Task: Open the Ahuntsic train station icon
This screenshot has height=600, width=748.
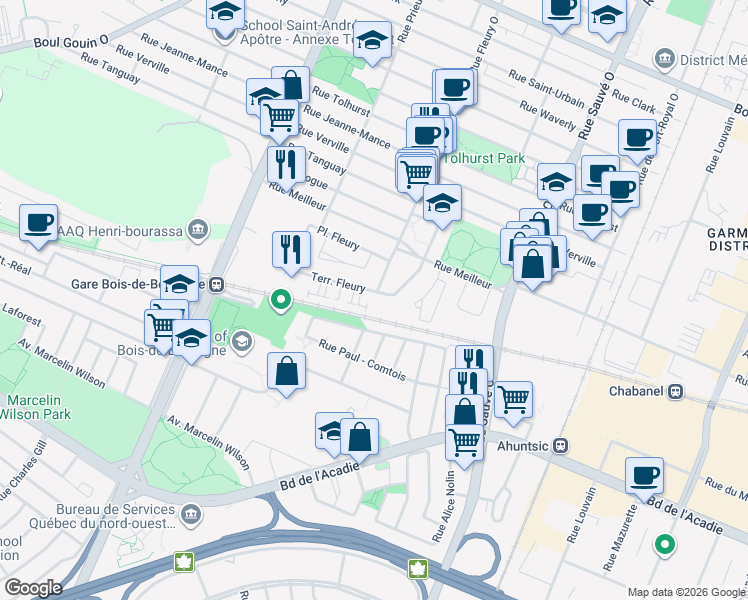Action: 561,446
